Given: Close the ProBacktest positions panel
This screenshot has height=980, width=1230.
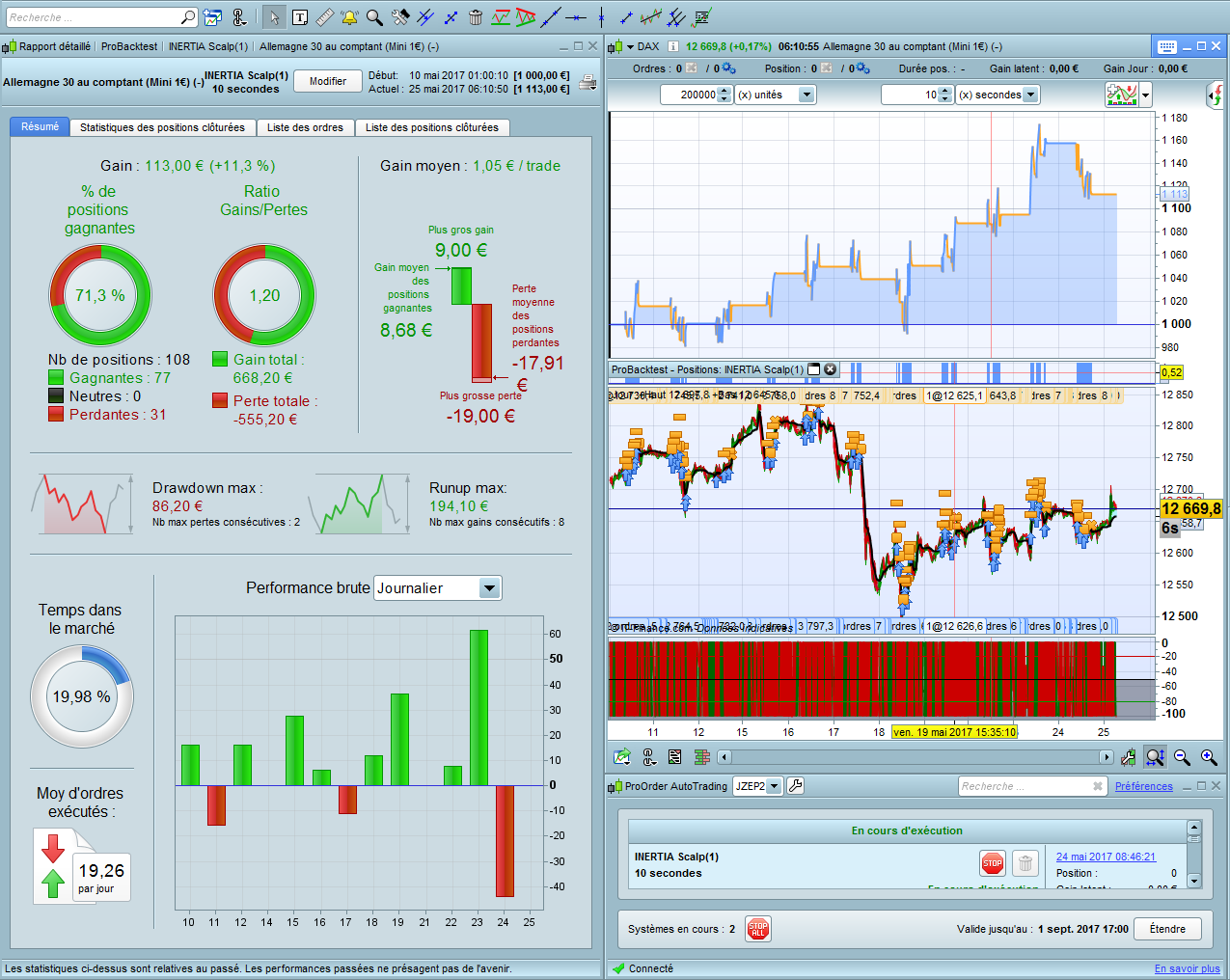Looking at the screenshot, I should [x=831, y=369].
